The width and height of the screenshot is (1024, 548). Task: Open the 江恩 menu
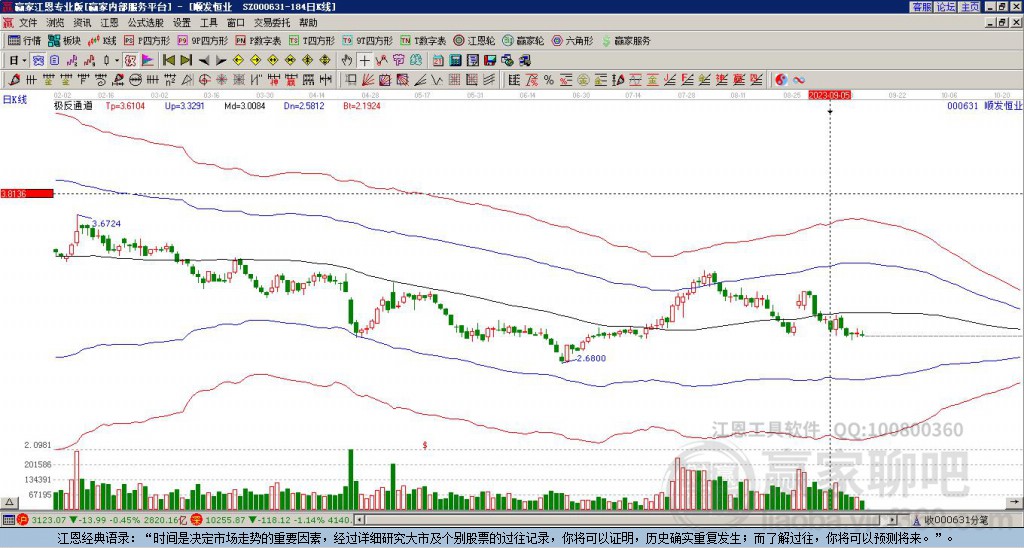(x=110, y=23)
